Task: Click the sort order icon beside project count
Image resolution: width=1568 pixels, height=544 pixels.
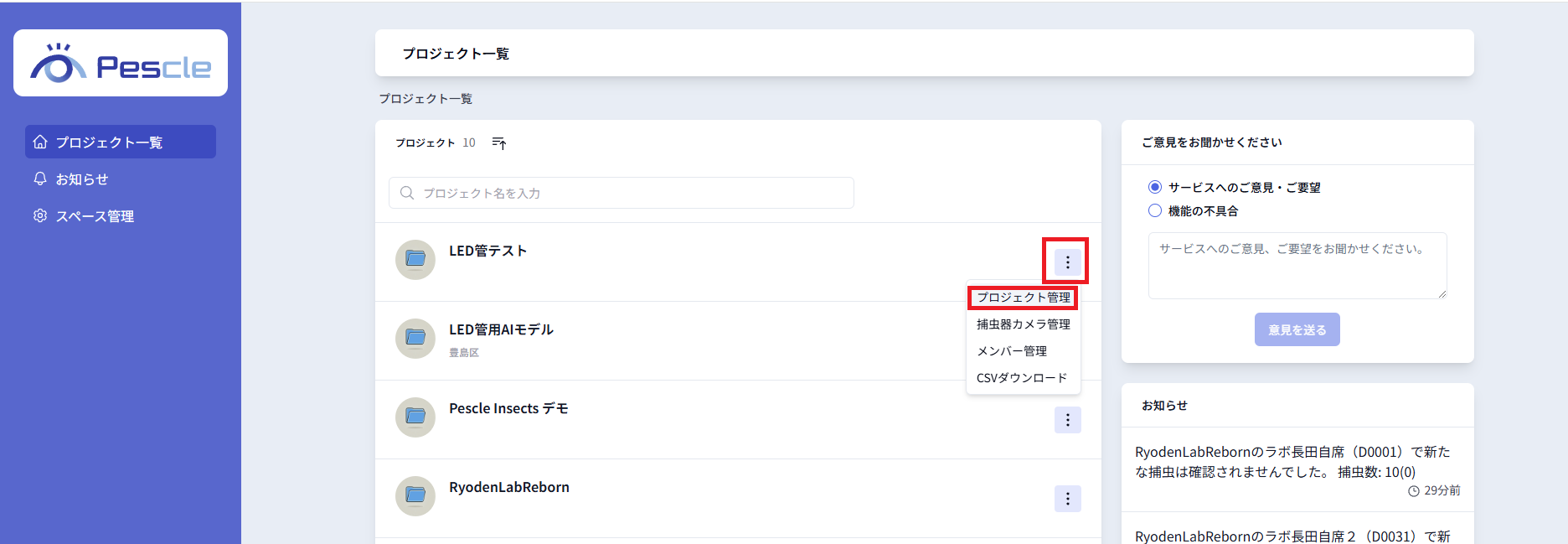Action: (x=499, y=143)
